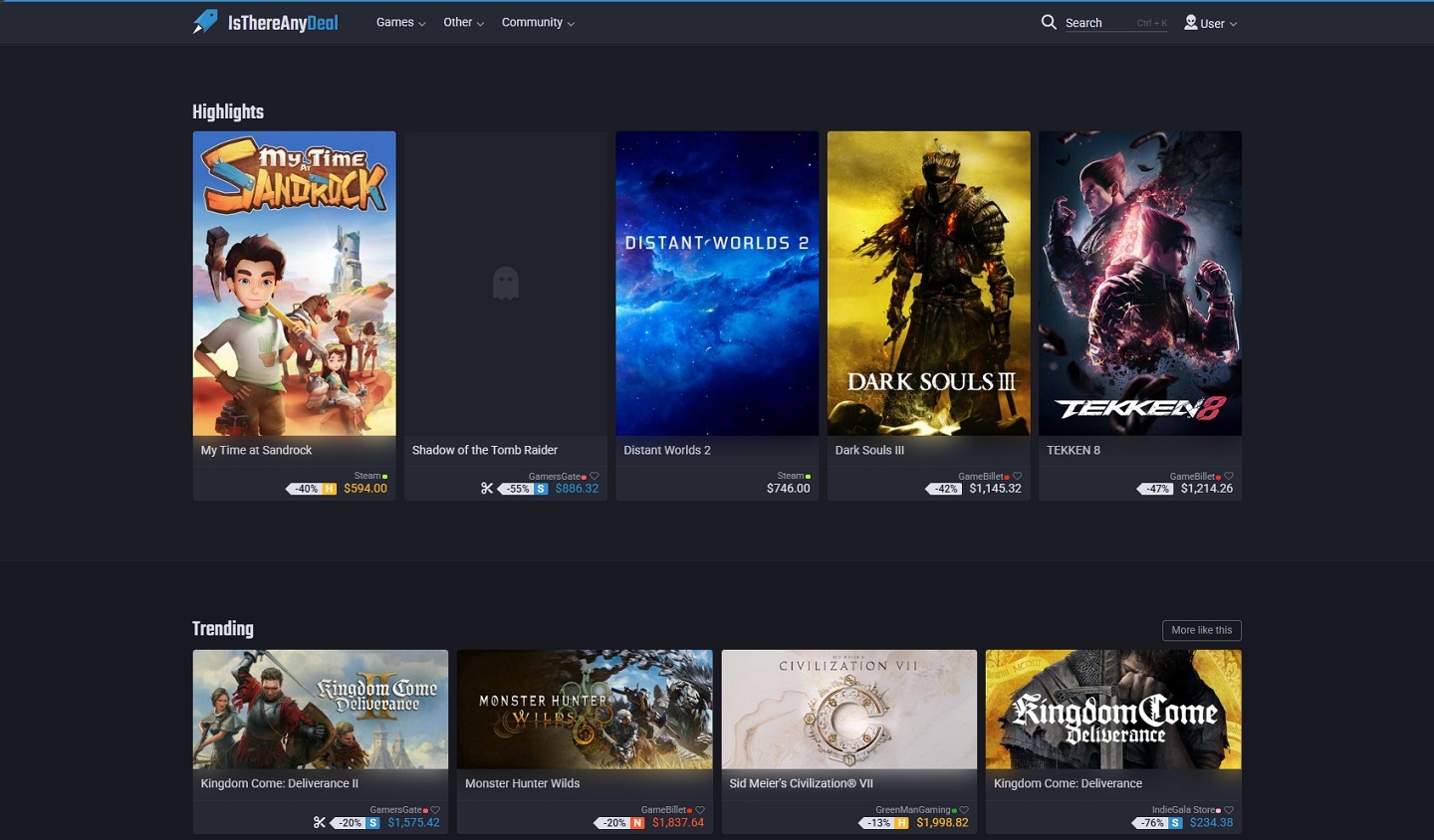Click the heart icon on Sid Meier's Civilization VII card

964,810
